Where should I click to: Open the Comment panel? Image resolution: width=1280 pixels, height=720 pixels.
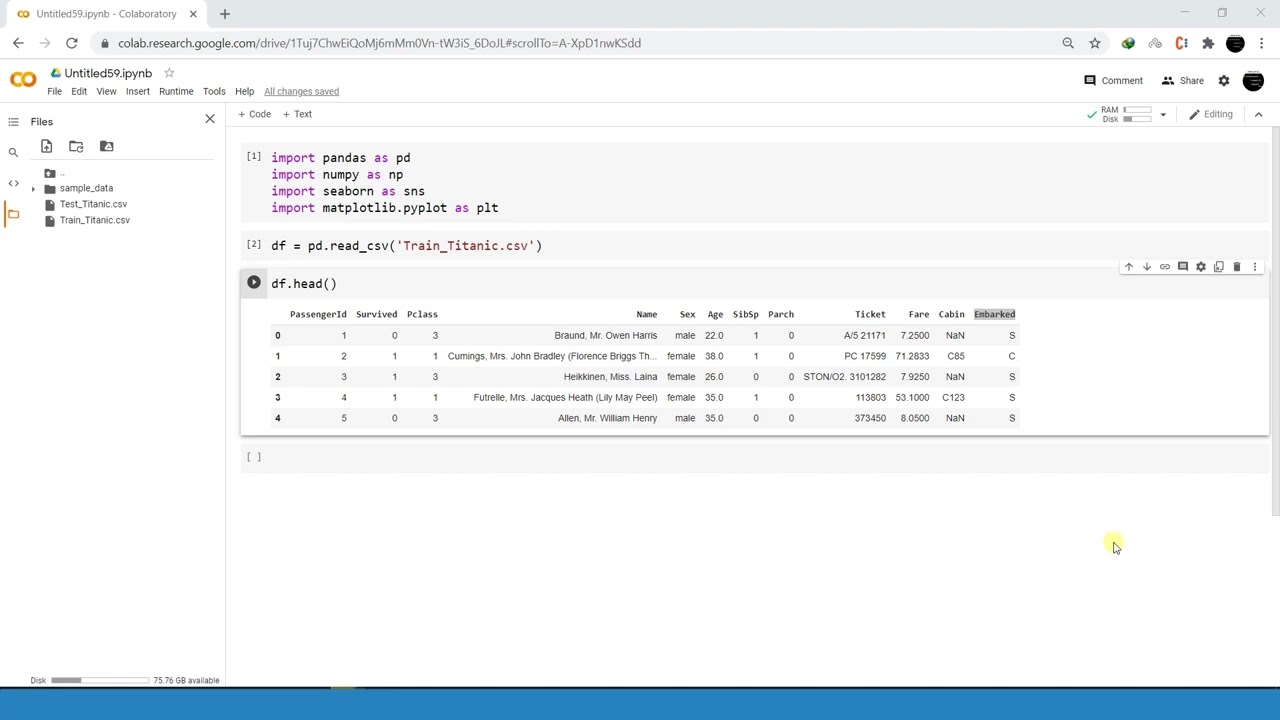[1113, 81]
